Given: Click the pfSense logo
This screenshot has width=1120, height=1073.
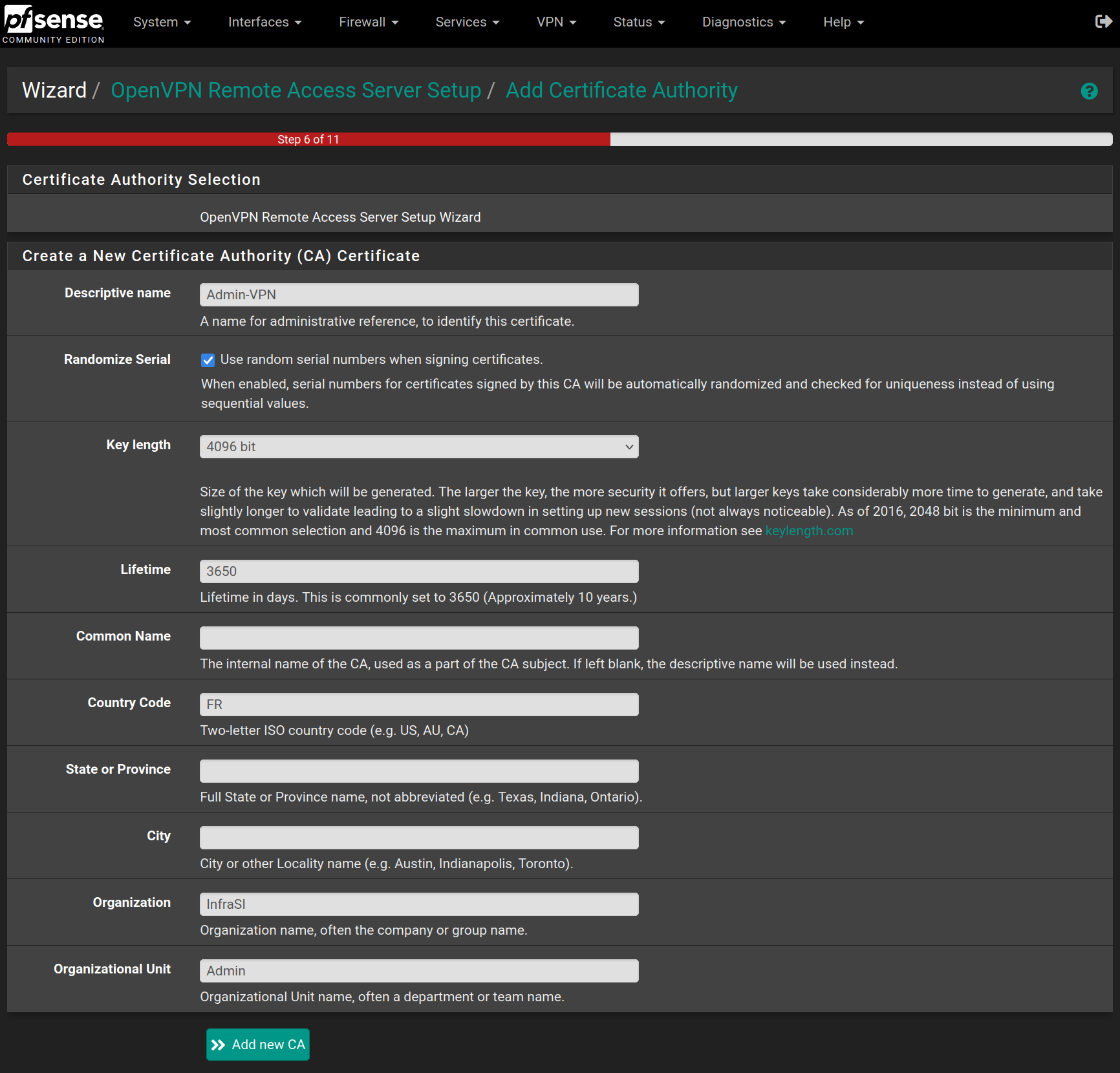Looking at the screenshot, I should click(x=54, y=24).
